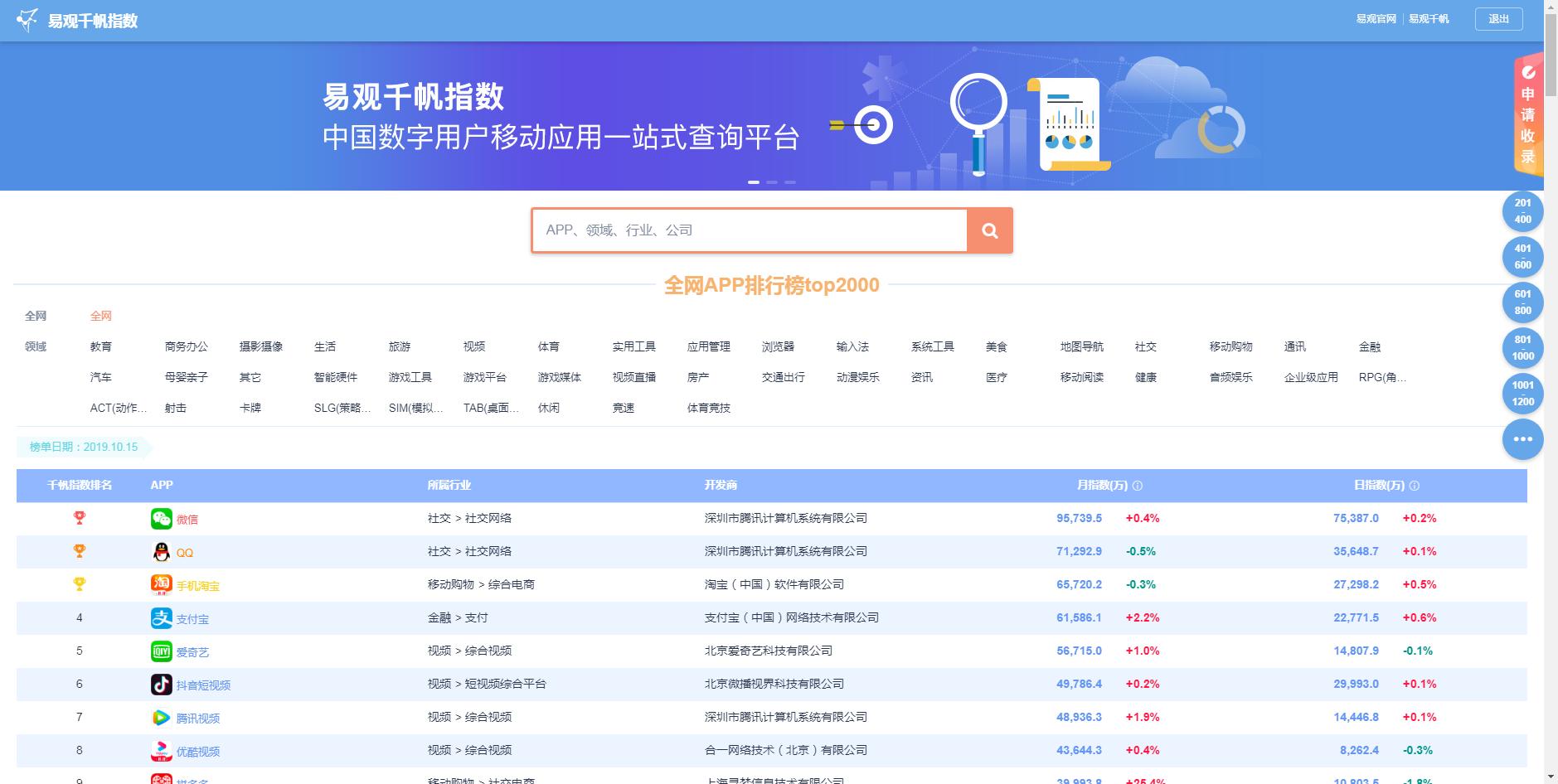Click the APP search input field
This screenshot has height=784, width=1558.
coord(749,230)
